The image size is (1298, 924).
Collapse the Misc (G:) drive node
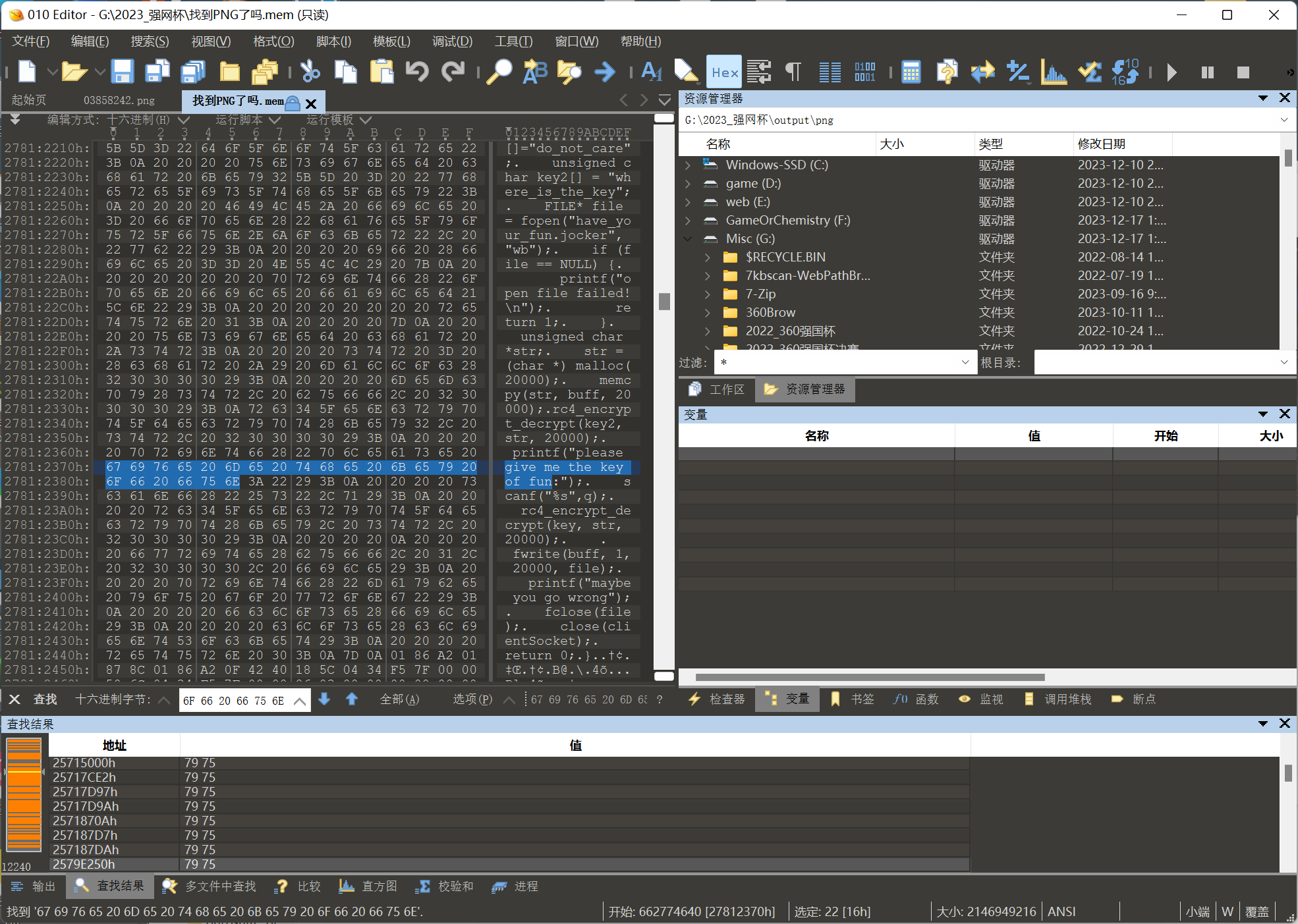tap(688, 238)
